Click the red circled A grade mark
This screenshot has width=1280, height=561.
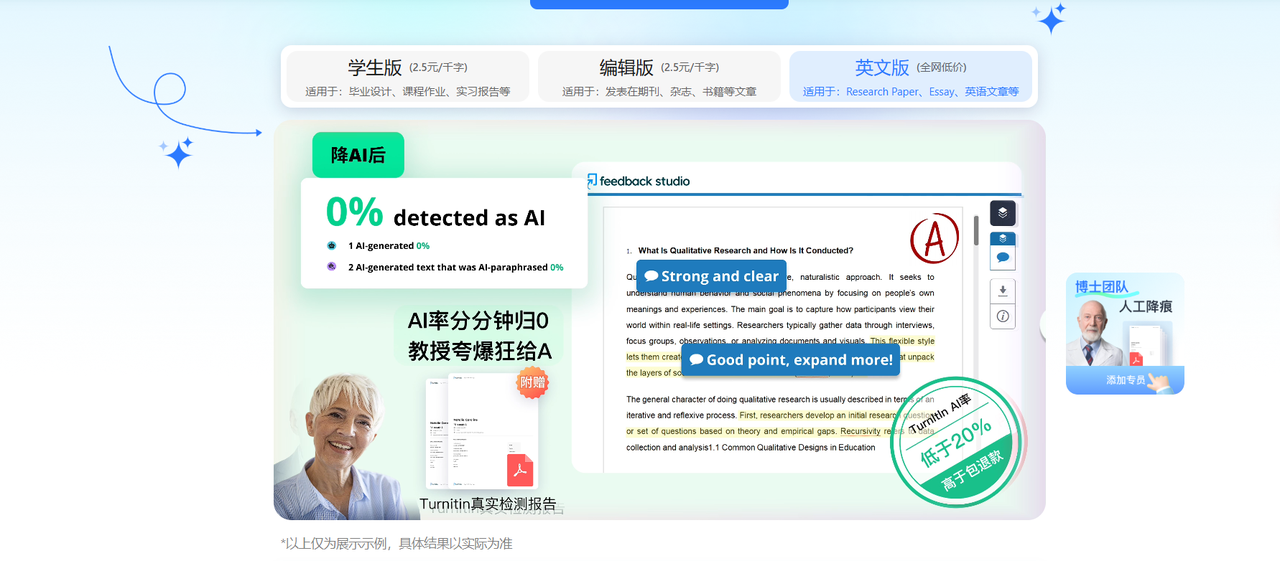tap(934, 239)
